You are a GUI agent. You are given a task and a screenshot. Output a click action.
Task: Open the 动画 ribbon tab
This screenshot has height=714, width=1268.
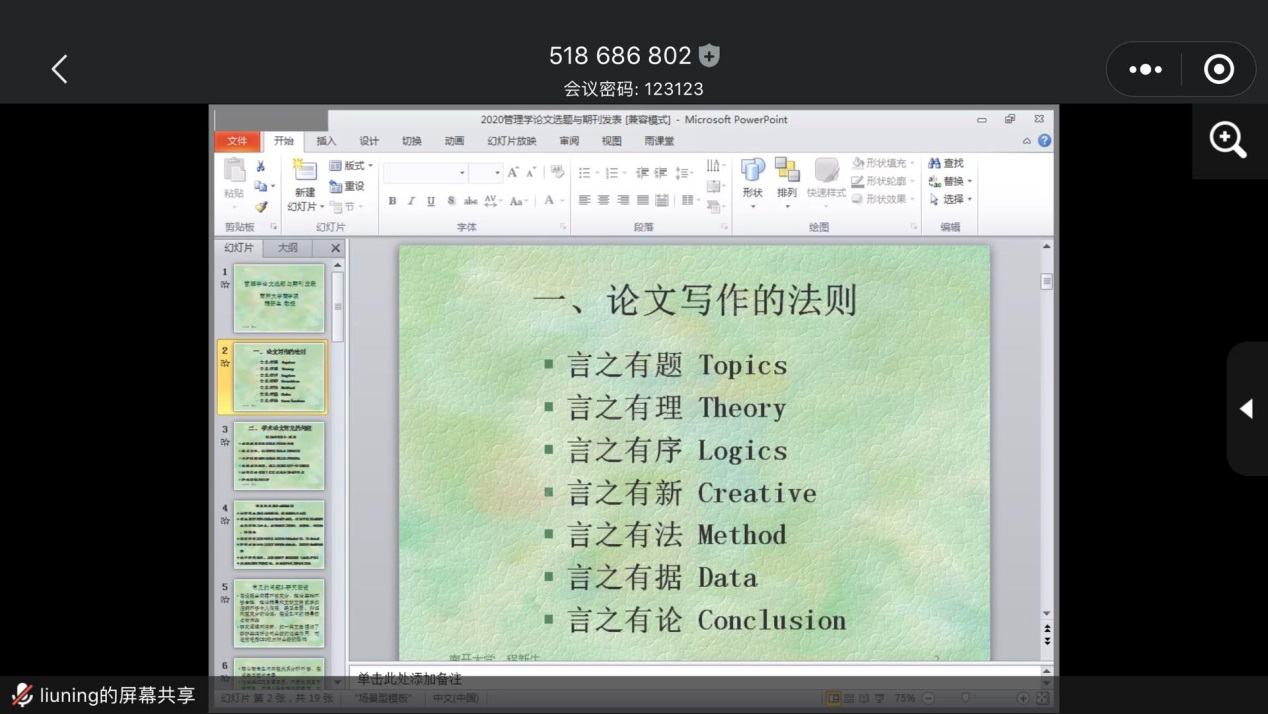(x=454, y=141)
